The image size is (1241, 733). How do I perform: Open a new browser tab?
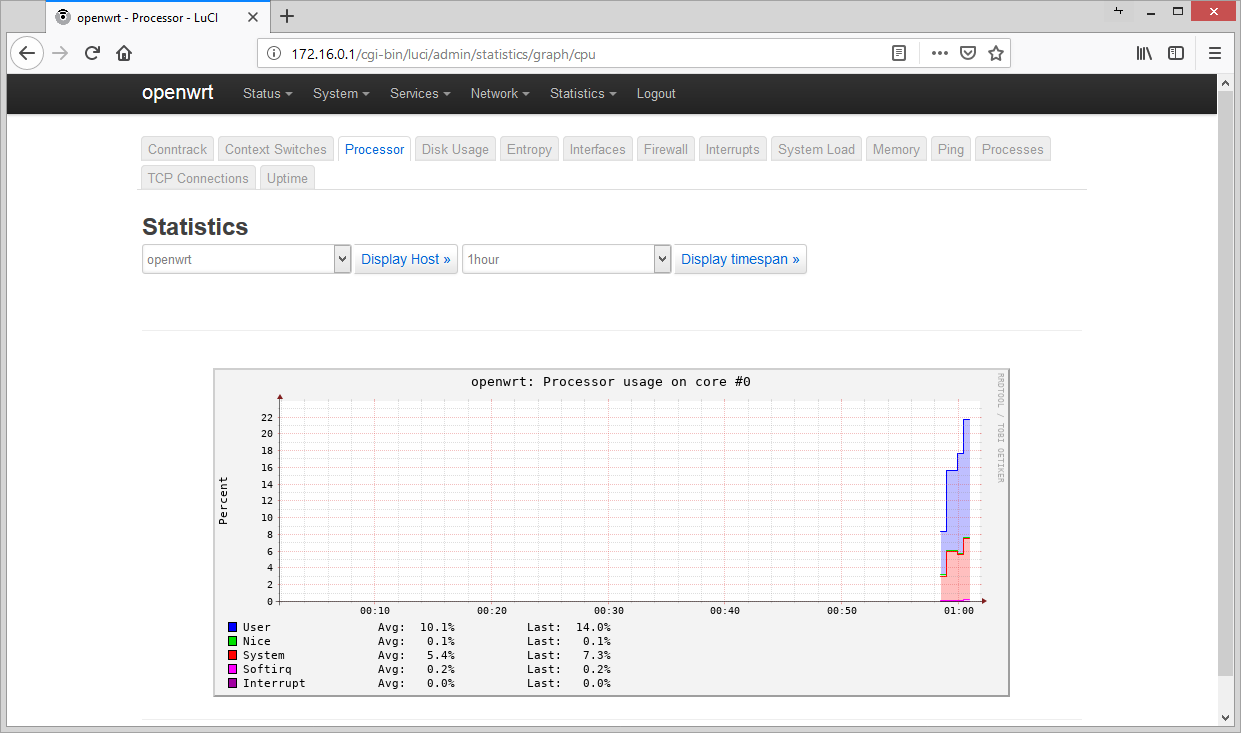click(x=287, y=16)
